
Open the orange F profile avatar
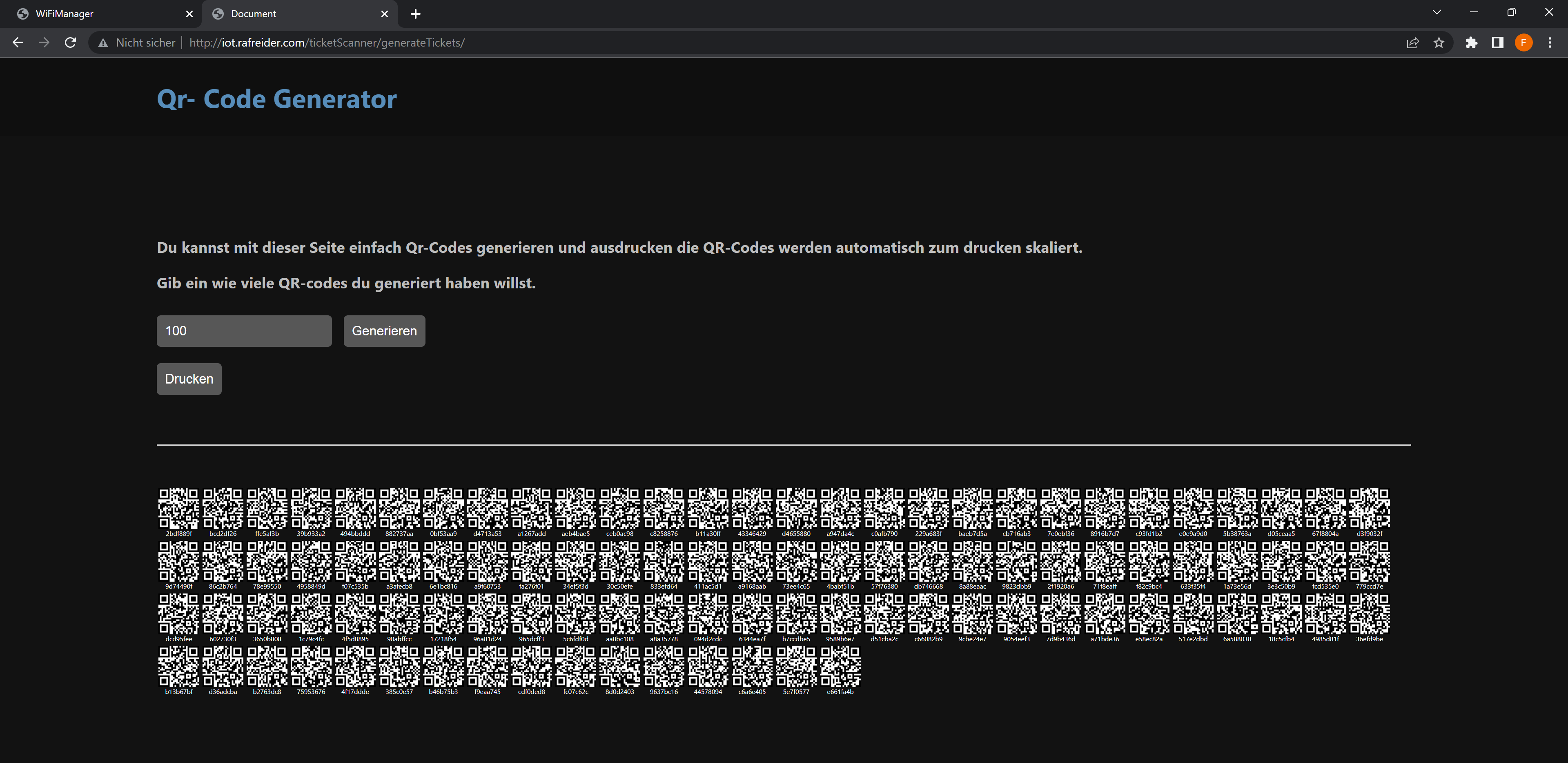click(x=1523, y=42)
